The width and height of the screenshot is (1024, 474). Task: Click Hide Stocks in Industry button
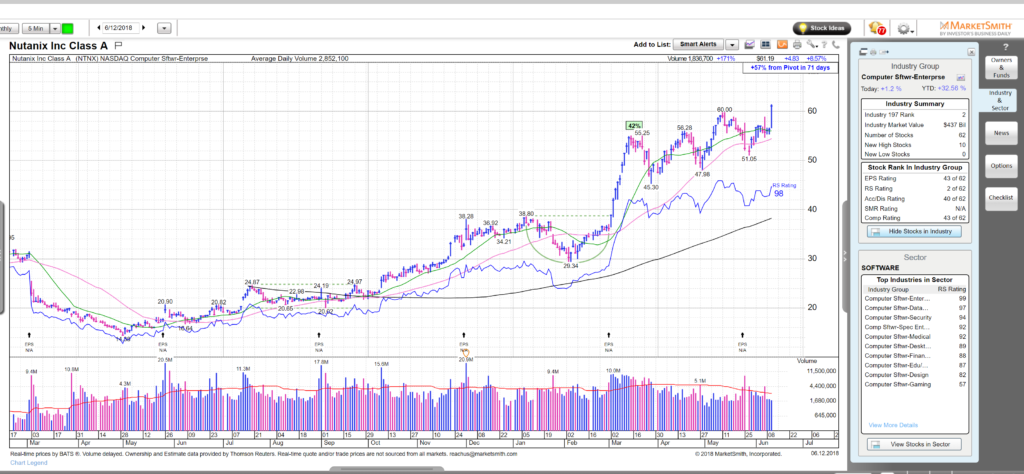click(914, 231)
